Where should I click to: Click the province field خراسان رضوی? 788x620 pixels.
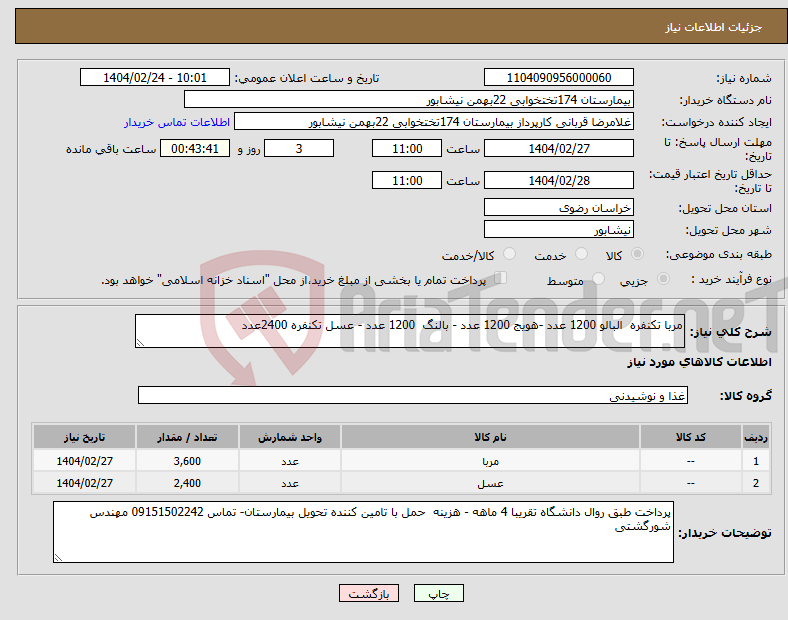pos(558,208)
